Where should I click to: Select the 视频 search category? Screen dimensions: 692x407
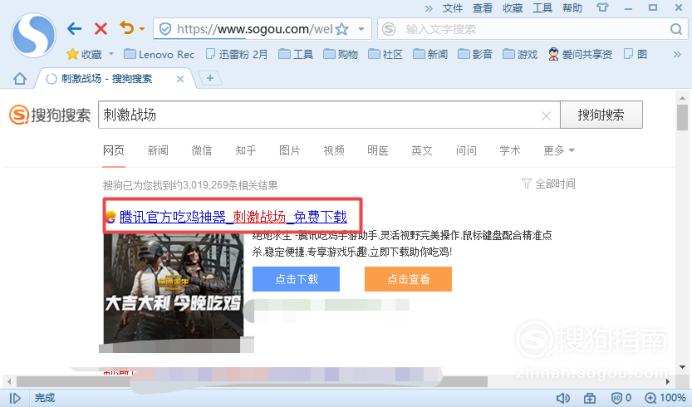click(334, 151)
